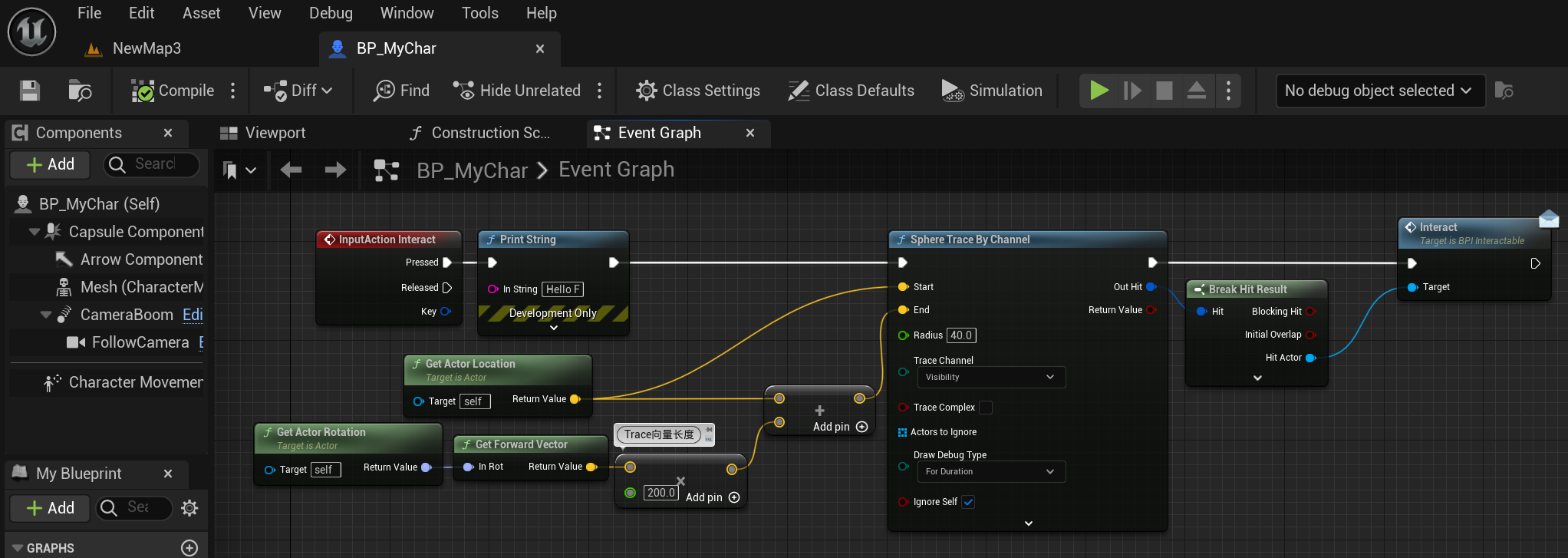Navigate forward in graph history
1568x558 pixels.
[x=335, y=170]
